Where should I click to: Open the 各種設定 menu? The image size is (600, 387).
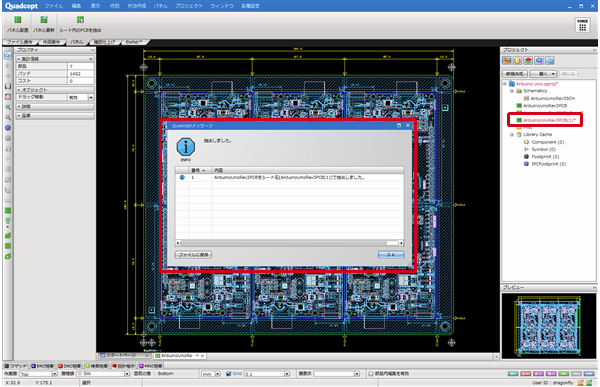point(250,6)
